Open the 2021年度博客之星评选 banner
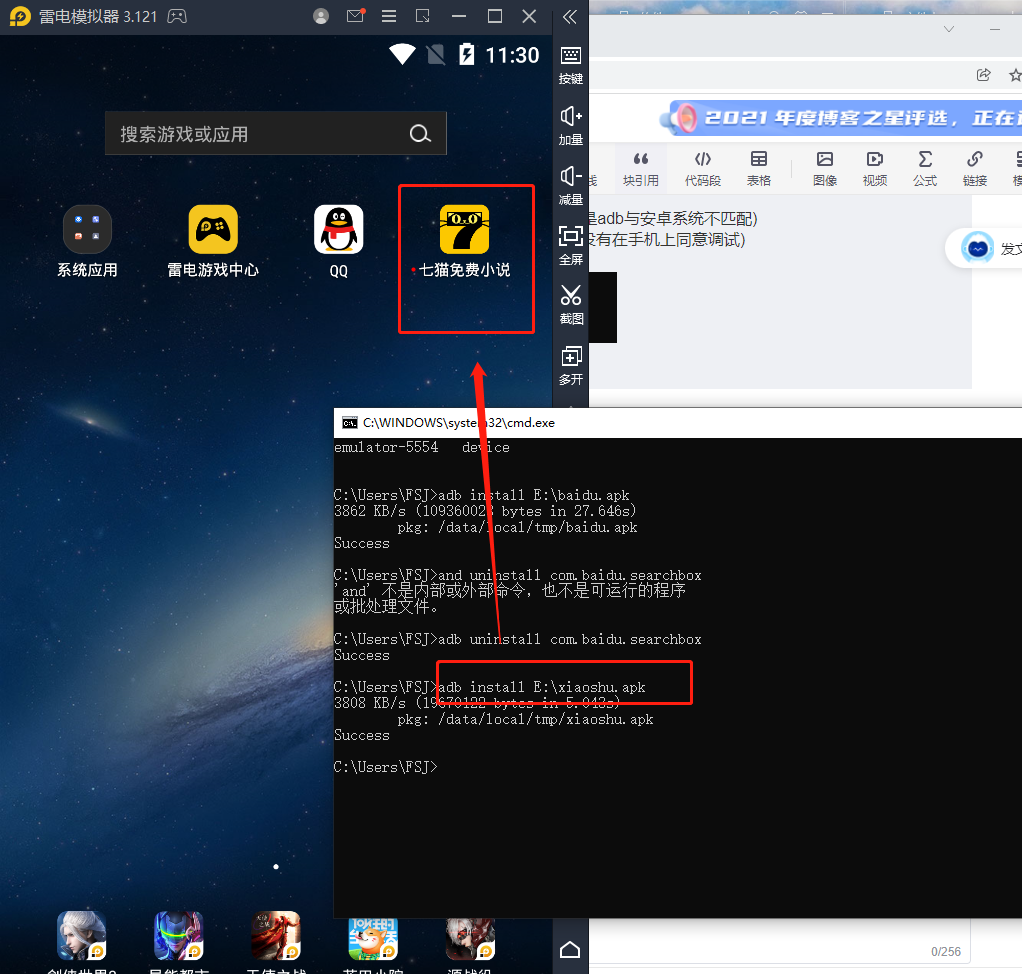 click(x=841, y=117)
